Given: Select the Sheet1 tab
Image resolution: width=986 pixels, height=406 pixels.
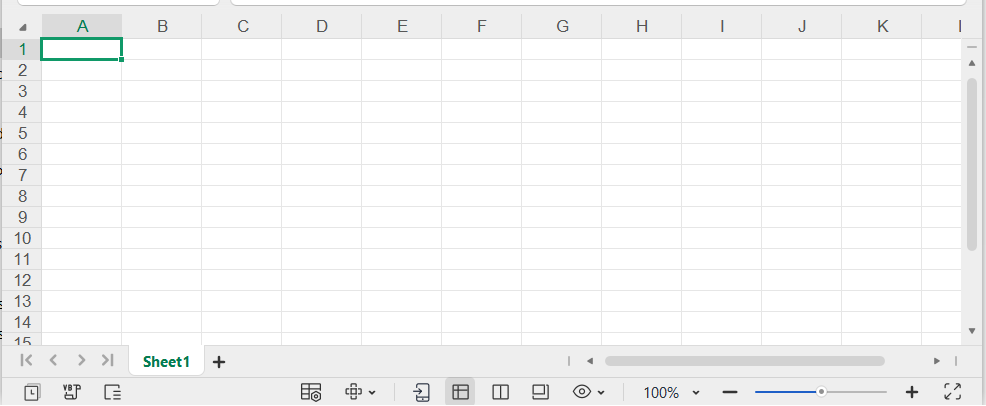Looking at the screenshot, I should (166, 362).
